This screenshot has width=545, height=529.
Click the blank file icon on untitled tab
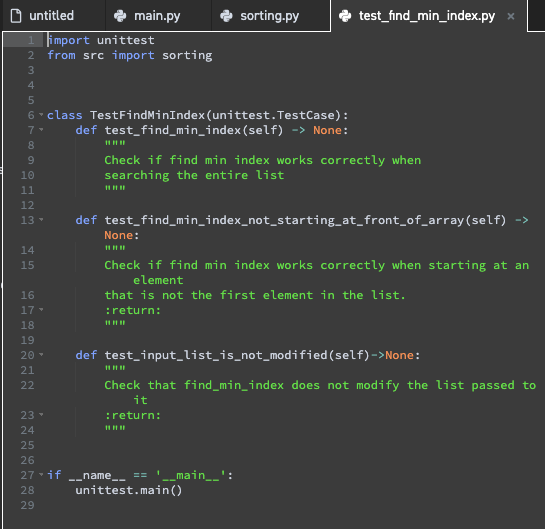16,16
